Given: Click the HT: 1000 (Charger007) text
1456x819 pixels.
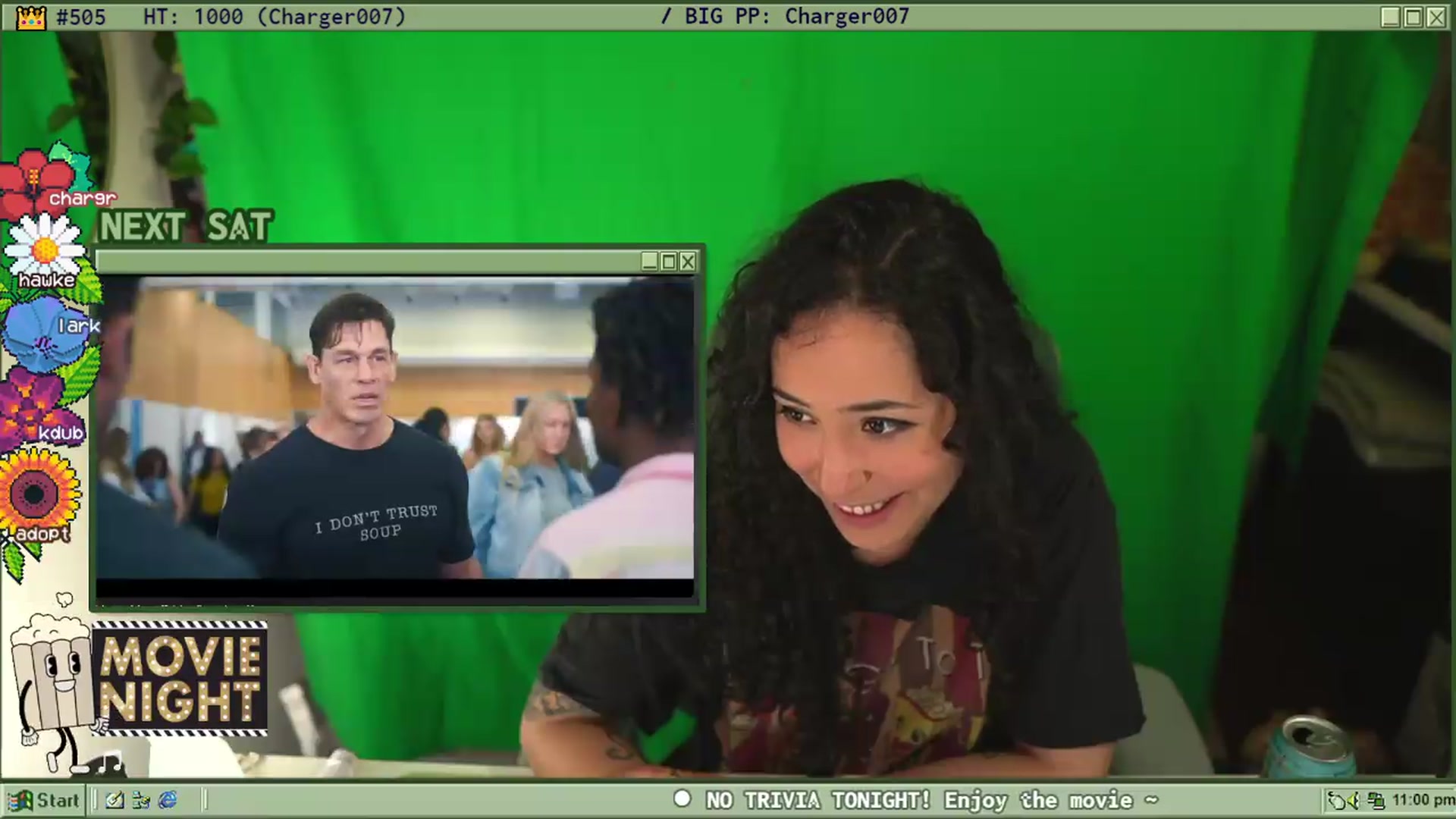Looking at the screenshot, I should (x=275, y=17).
